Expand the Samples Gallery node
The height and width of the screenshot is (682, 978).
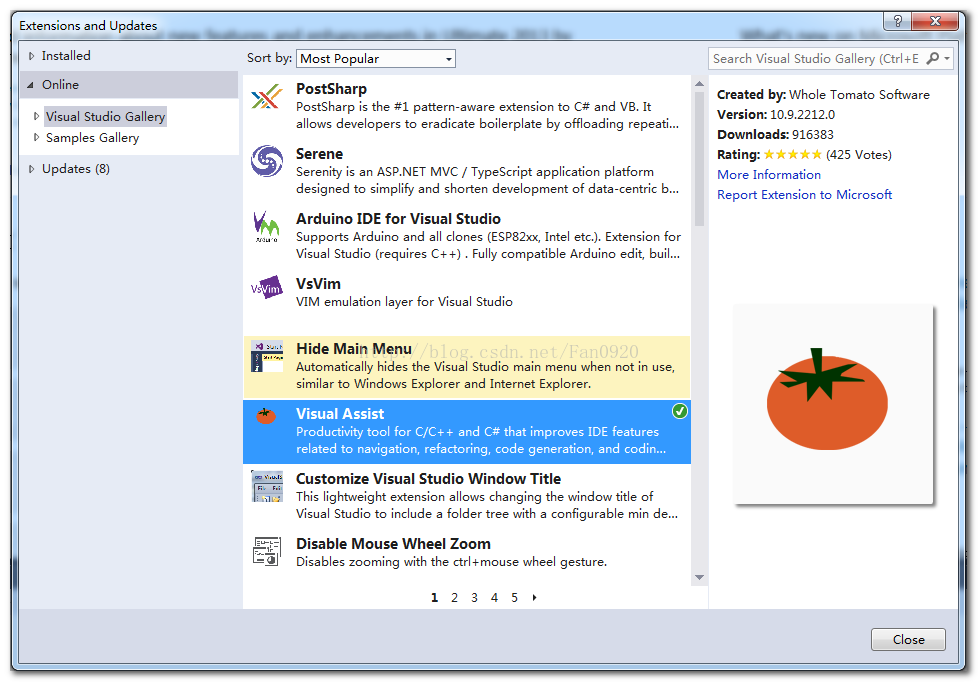[x=36, y=137]
